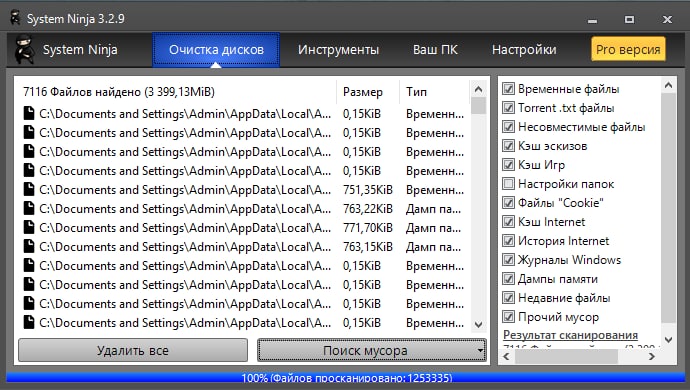Screen dimensions: 690x390
Task: Uncheck the Временные файлы checkbox
Action: [508, 88]
